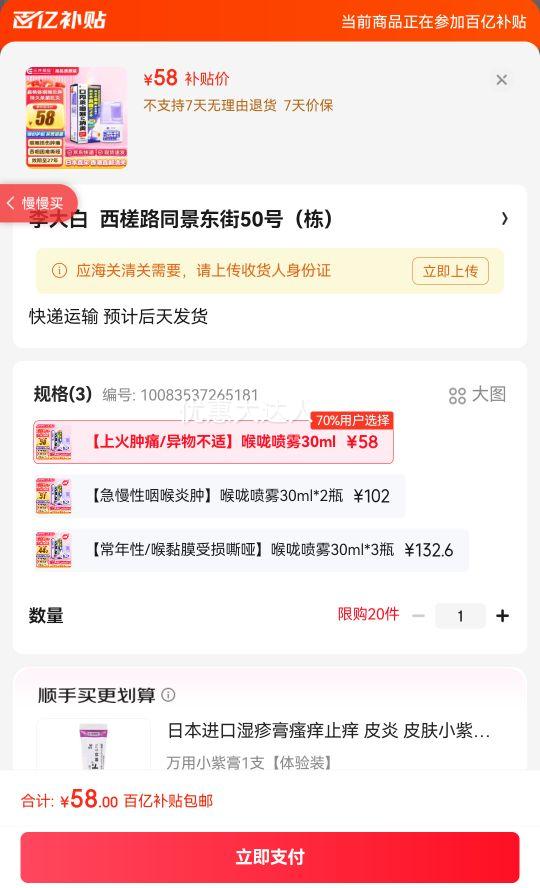Tap the 小紫膏 add-on product thumbnail
The height and width of the screenshot is (888, 540).
[x=93, y=744]
